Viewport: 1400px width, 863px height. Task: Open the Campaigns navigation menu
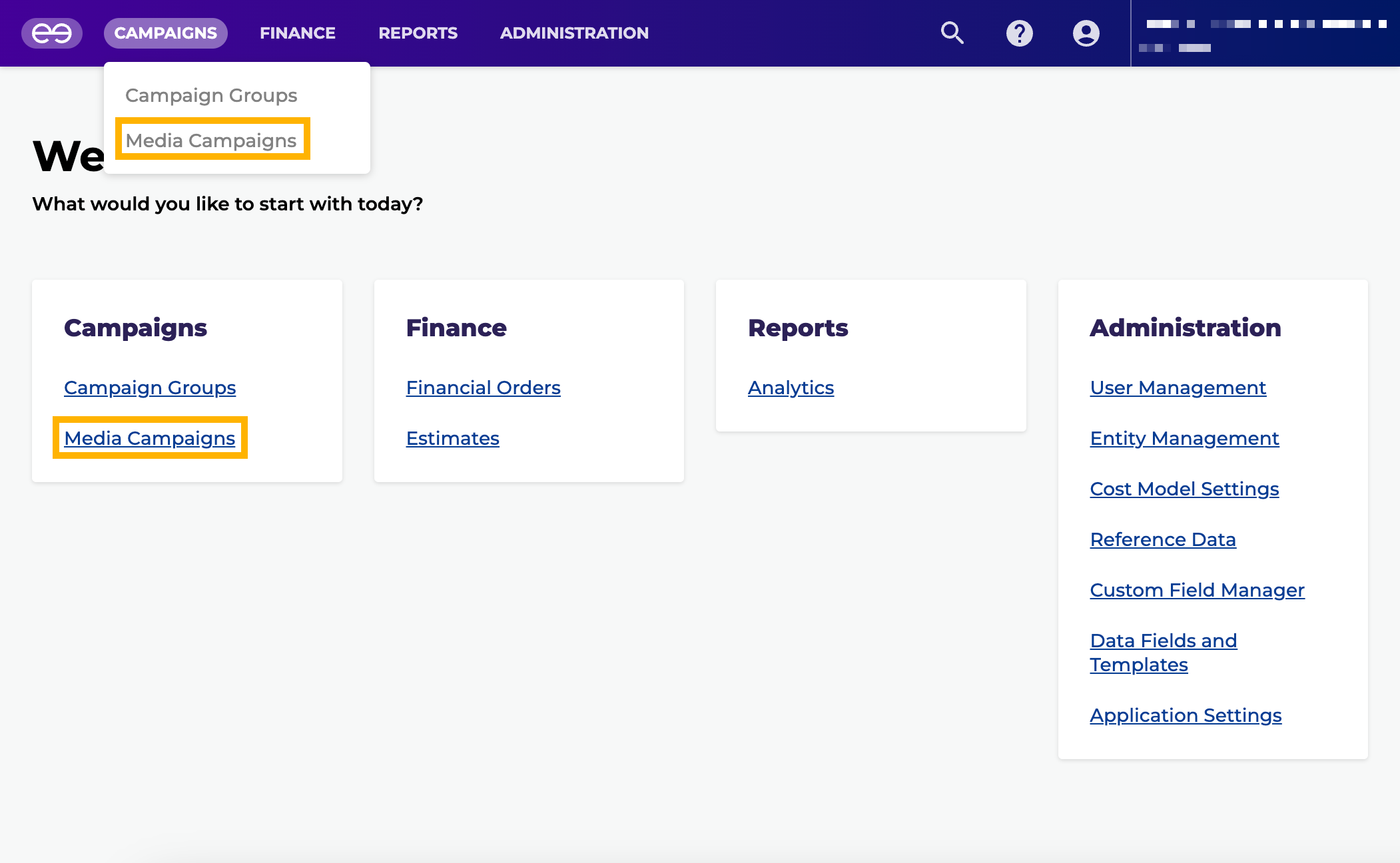click(165, 33)
